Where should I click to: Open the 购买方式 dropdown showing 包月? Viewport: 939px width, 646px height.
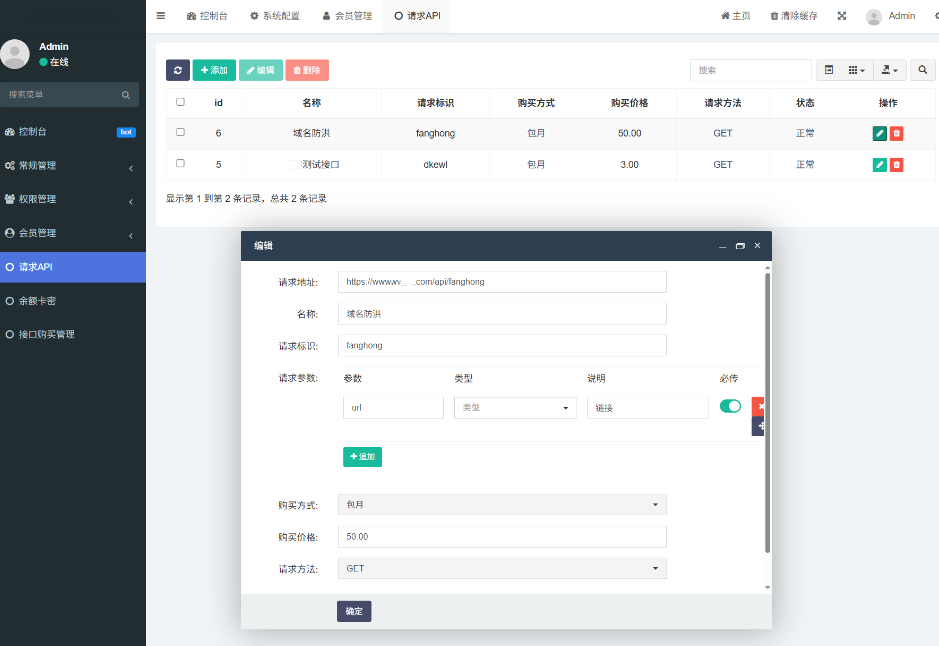coord(502,505)
